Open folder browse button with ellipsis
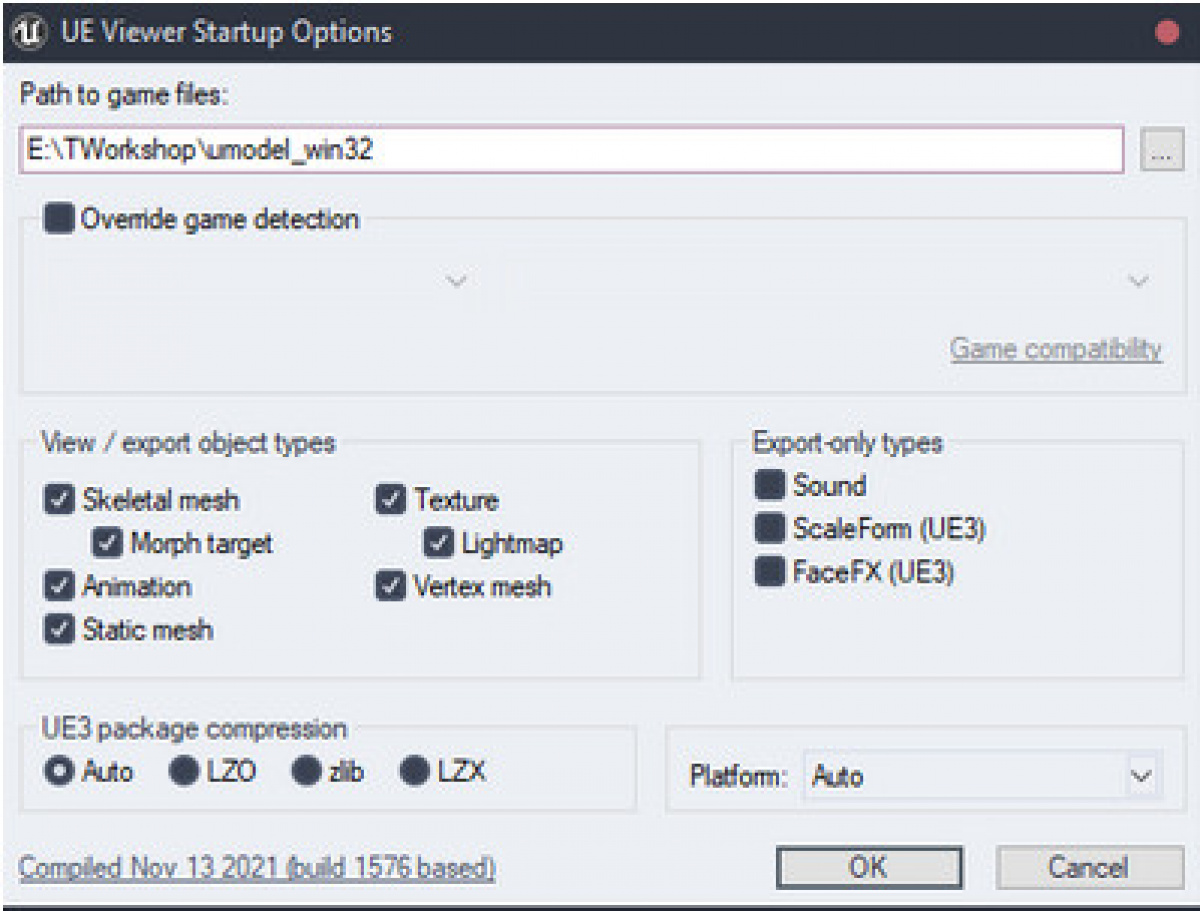The image size is (1200, 911). point(1161,150)
